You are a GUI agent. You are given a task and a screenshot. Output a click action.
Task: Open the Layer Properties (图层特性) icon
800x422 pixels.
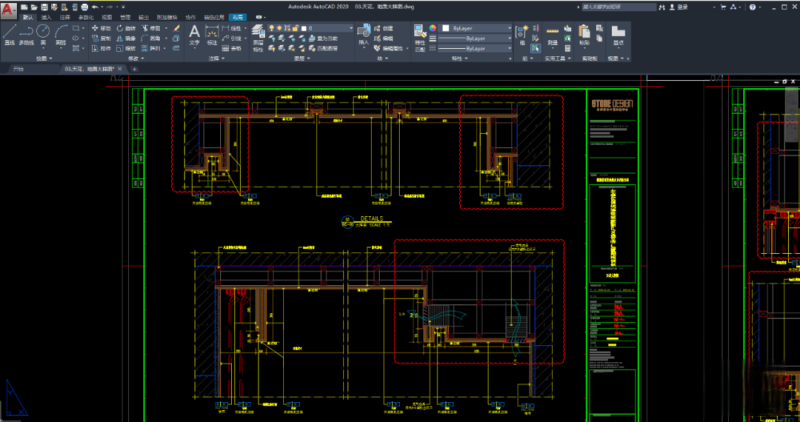pos(258,32)
